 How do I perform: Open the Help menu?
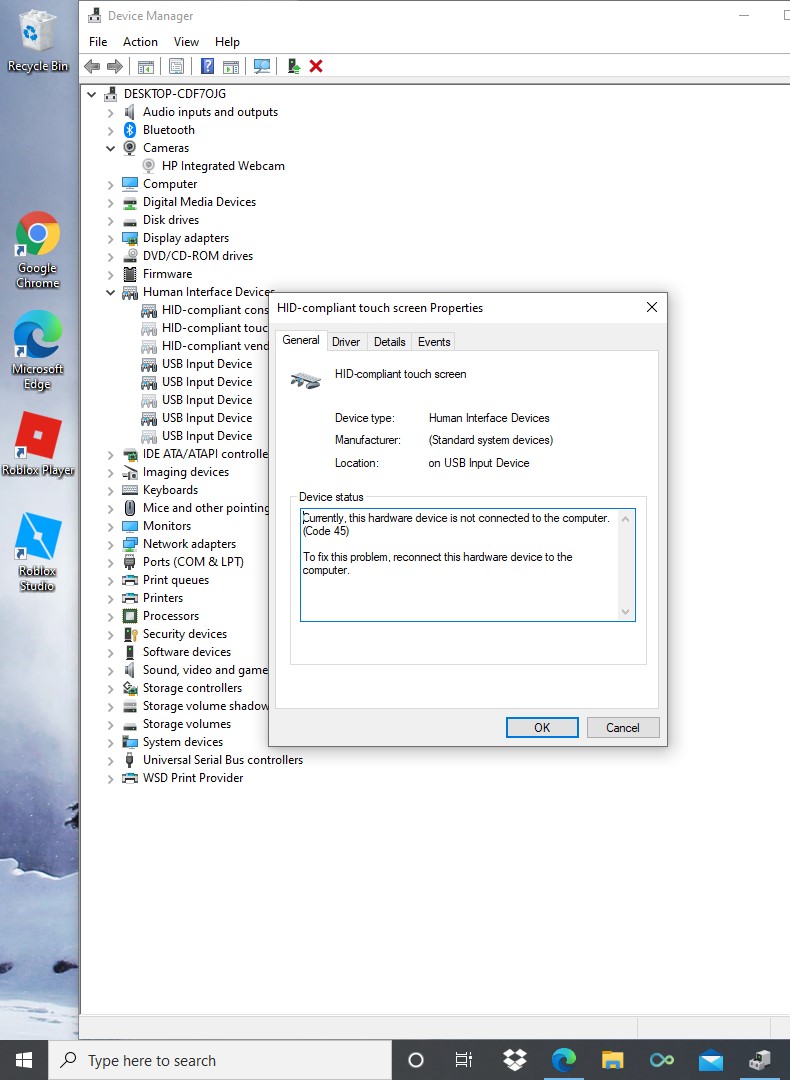coord(227,42)
